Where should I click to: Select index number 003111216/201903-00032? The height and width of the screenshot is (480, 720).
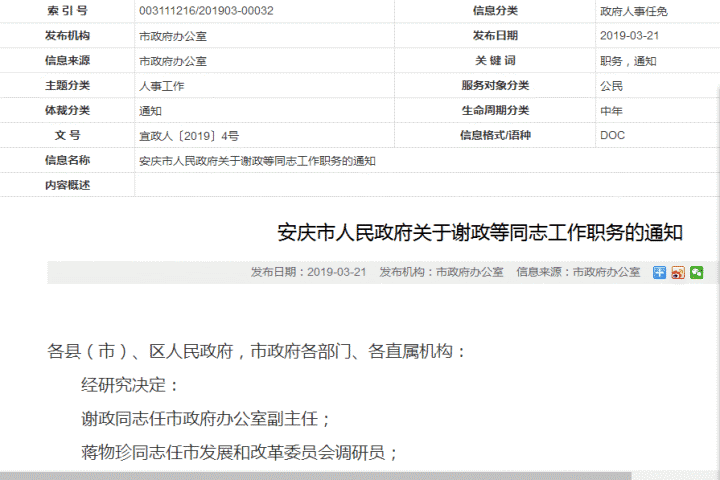coord(206,11)
